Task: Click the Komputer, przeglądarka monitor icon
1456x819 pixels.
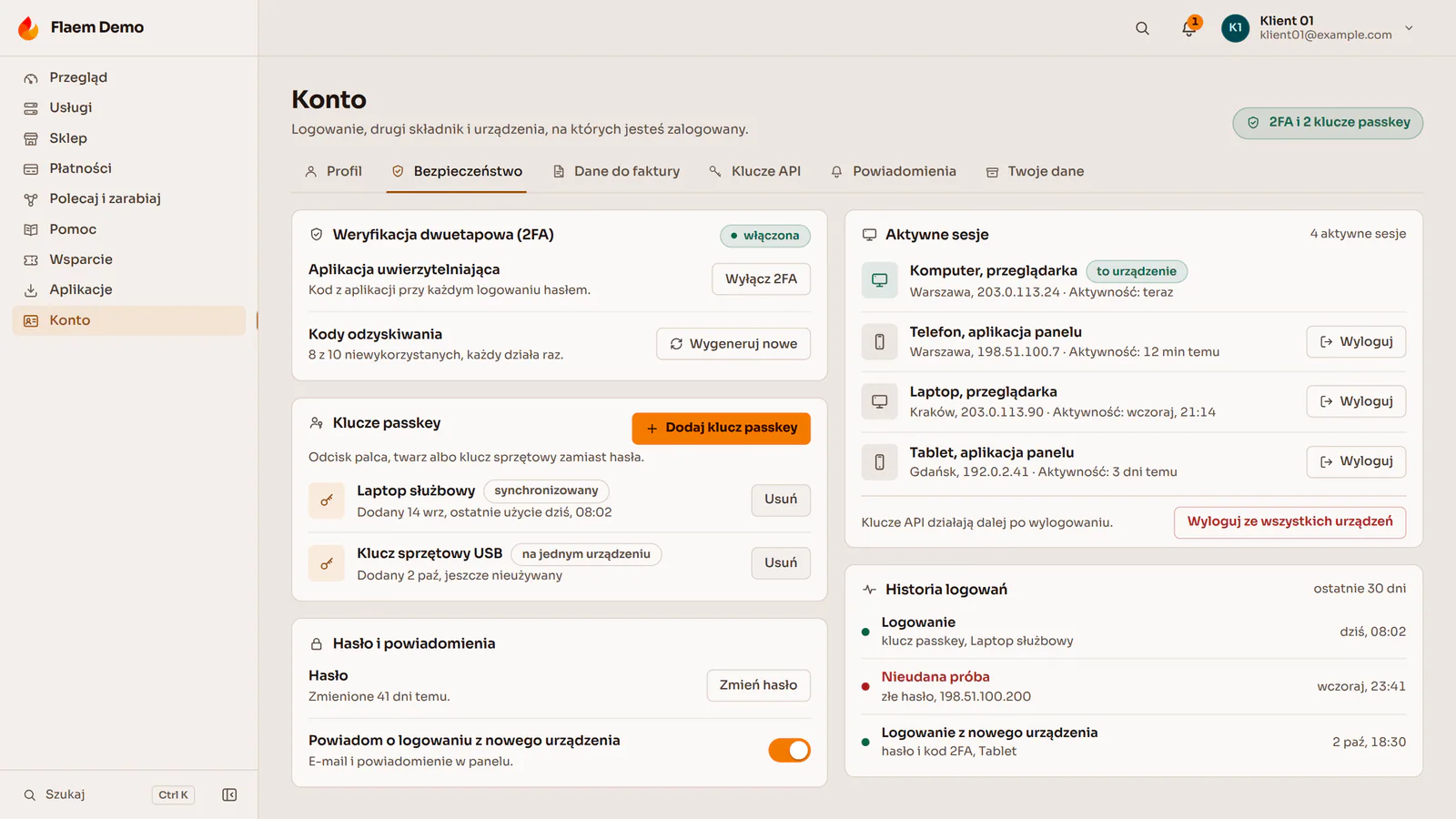Action: (880, 280)
